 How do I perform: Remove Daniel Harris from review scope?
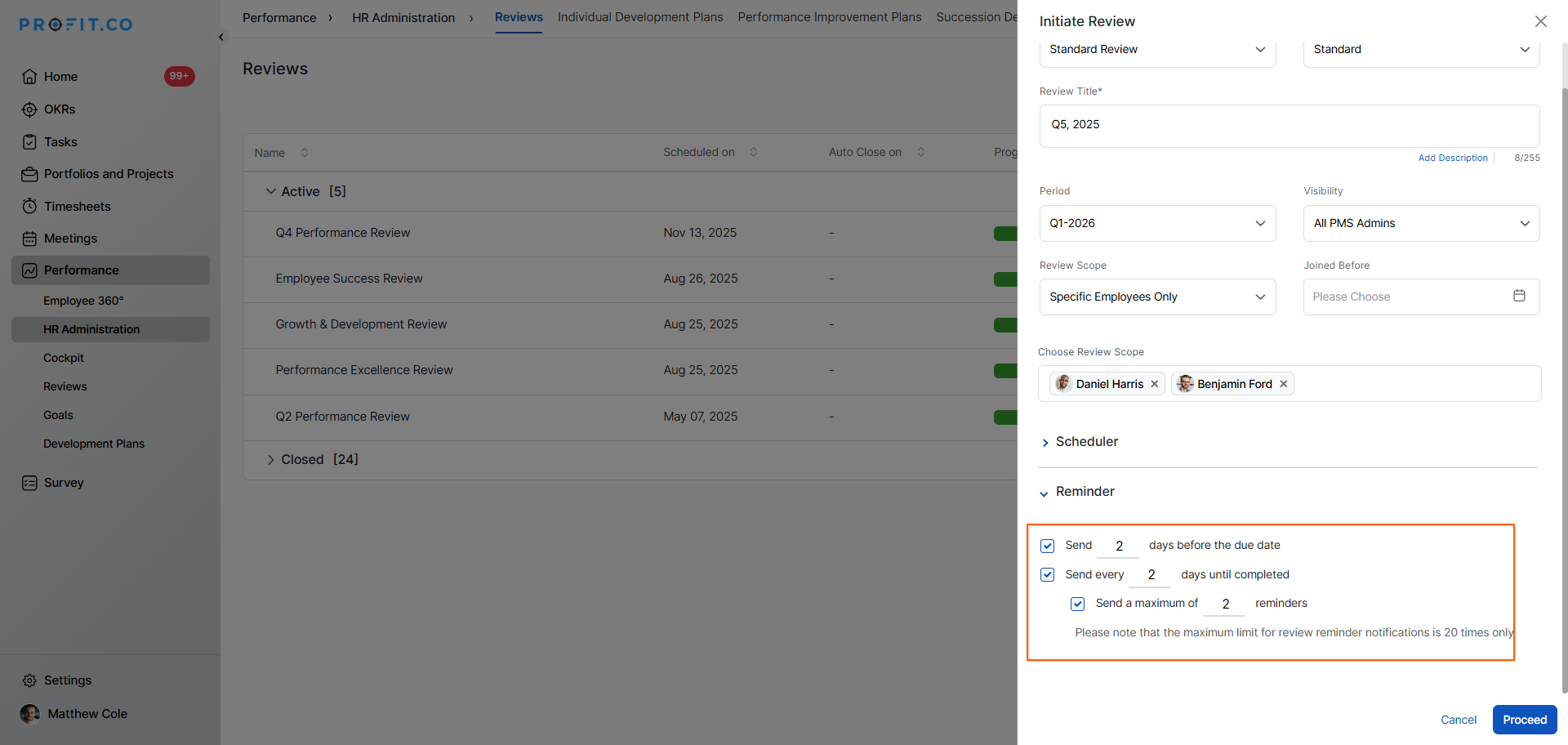point(1154,384)
